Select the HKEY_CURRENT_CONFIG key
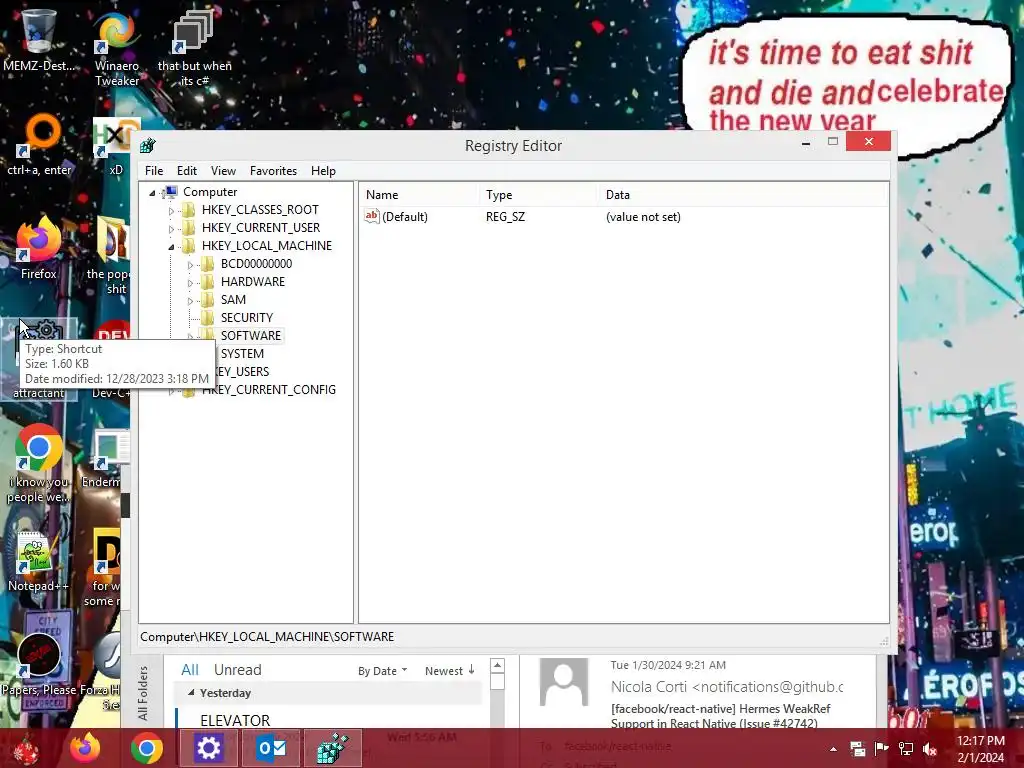 (x=268, y=390)
